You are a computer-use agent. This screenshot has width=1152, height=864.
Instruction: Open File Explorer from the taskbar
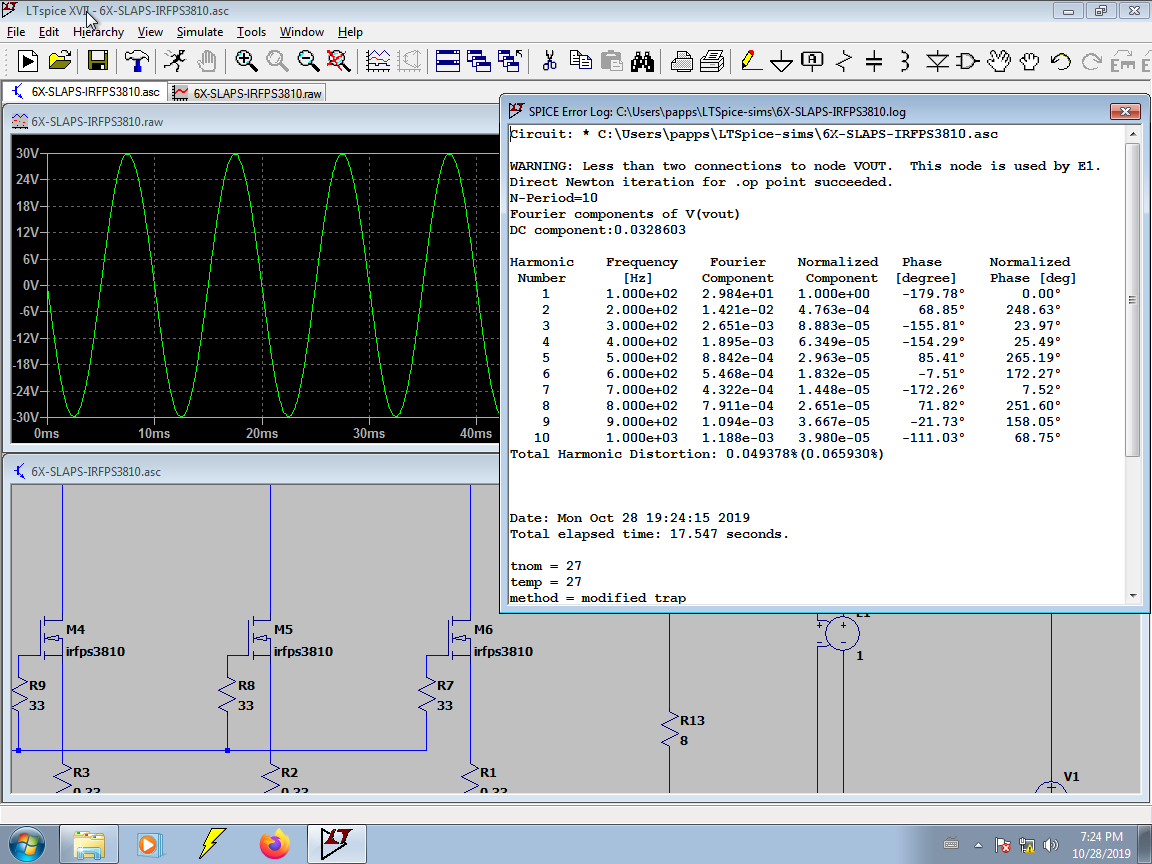click(x=89, y=844)
